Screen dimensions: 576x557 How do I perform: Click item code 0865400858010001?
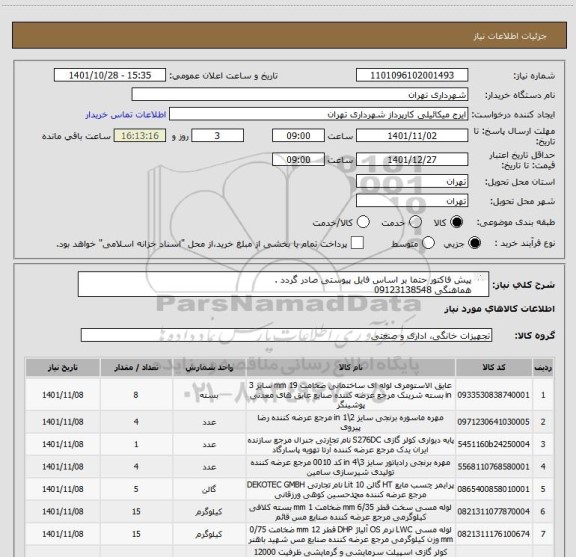(x=493, y=489)
